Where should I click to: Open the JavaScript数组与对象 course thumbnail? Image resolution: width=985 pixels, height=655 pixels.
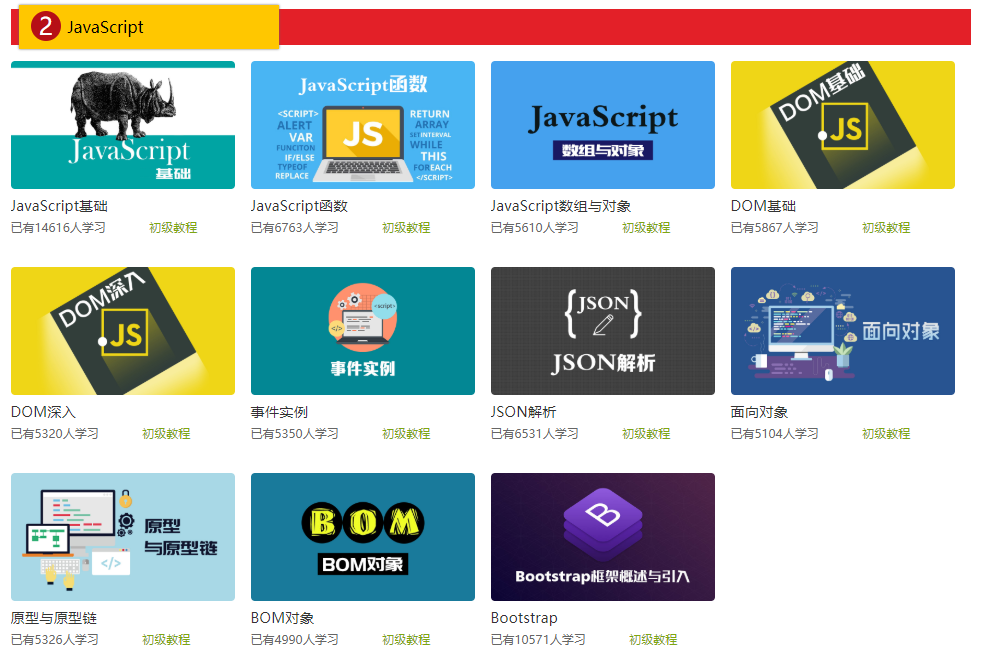pyautogui.click(x=603, y=125)
